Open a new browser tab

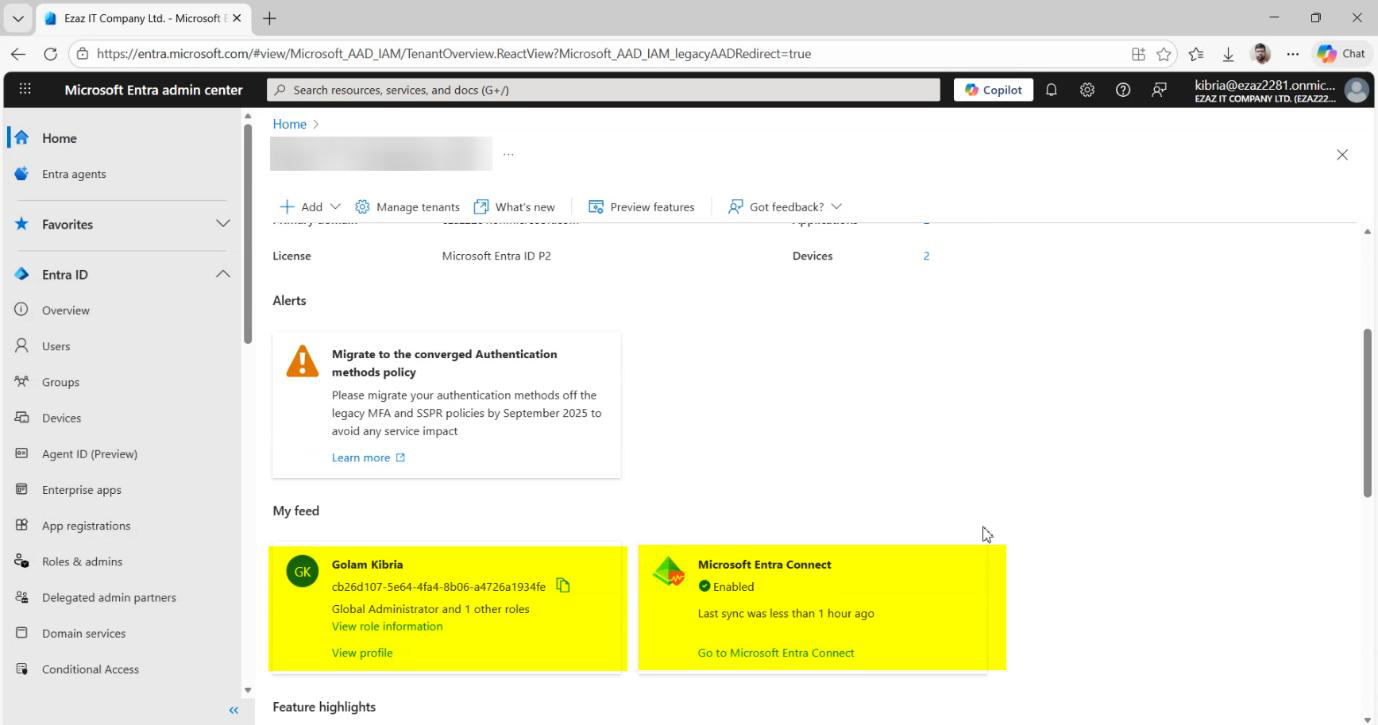pos(269,19)
